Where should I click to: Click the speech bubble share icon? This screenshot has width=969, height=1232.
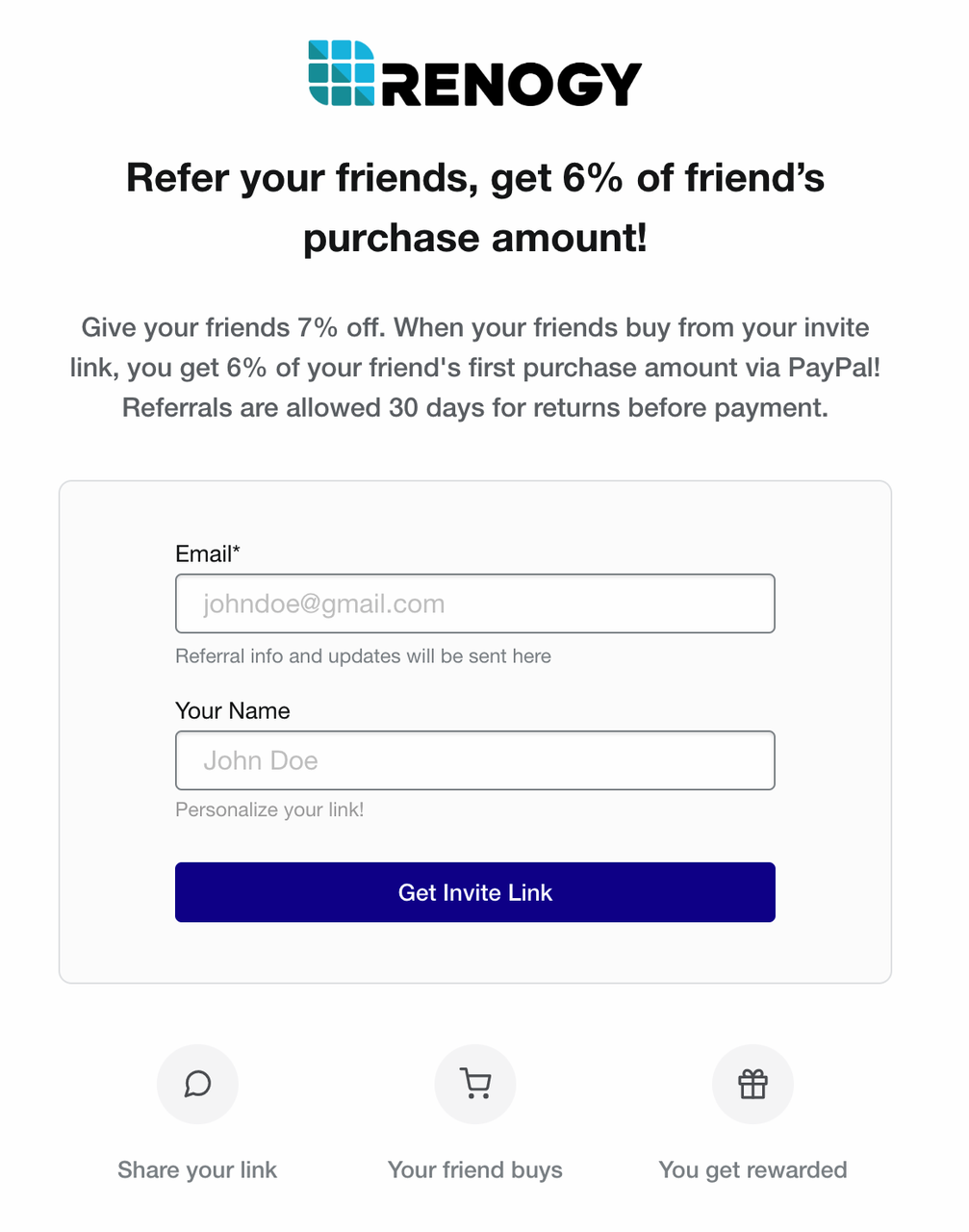pos(197,1084)
